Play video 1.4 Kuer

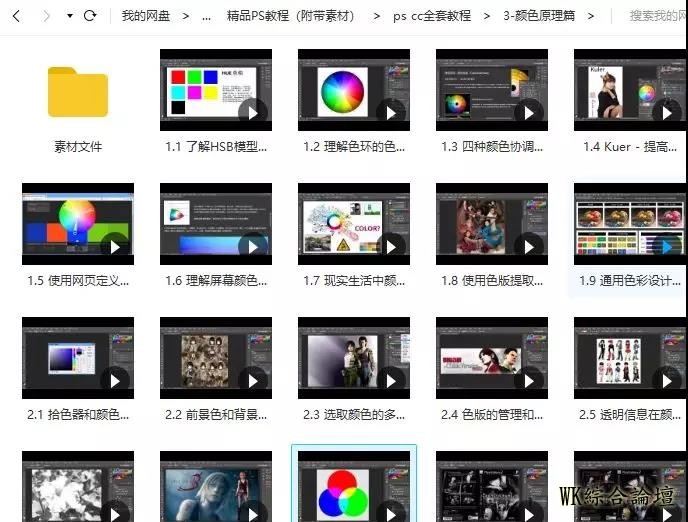666,113
